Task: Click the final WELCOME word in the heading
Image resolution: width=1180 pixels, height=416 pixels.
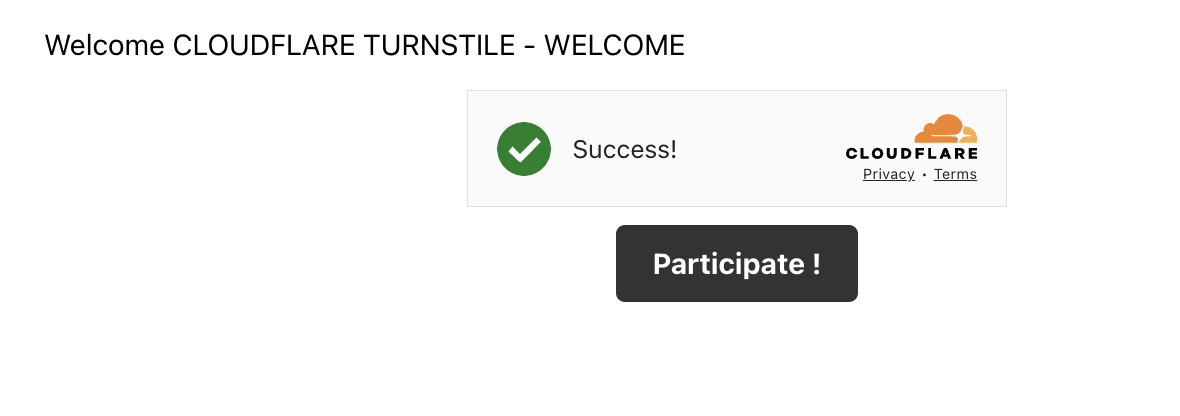Action: tap(615, 46)
